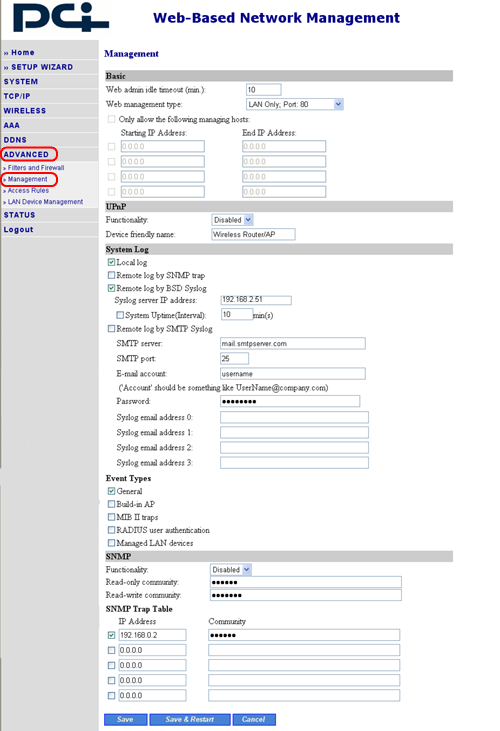The image size is (500, 731).
Task: Toggle the Local log checkbox
Action: (x=111, y=262)
